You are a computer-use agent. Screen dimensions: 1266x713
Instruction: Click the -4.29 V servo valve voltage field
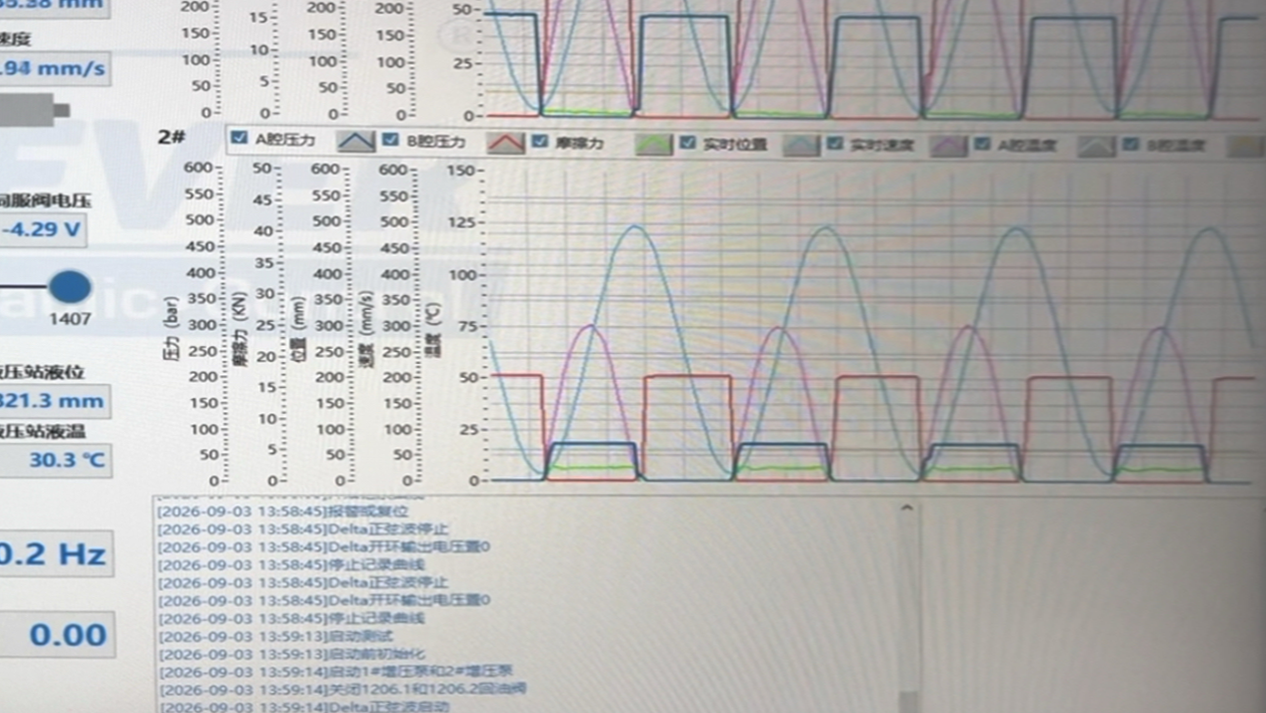43,230
